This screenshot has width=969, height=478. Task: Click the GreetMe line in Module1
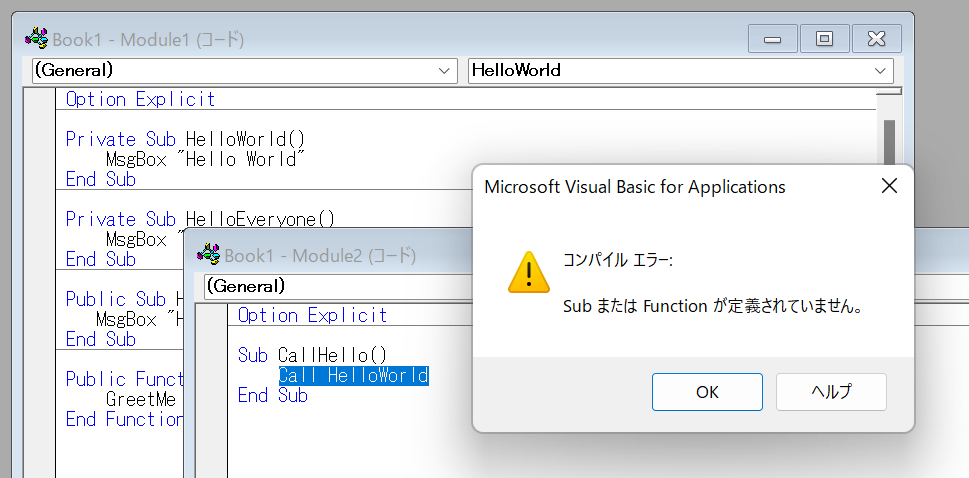(x=141, y=399)
